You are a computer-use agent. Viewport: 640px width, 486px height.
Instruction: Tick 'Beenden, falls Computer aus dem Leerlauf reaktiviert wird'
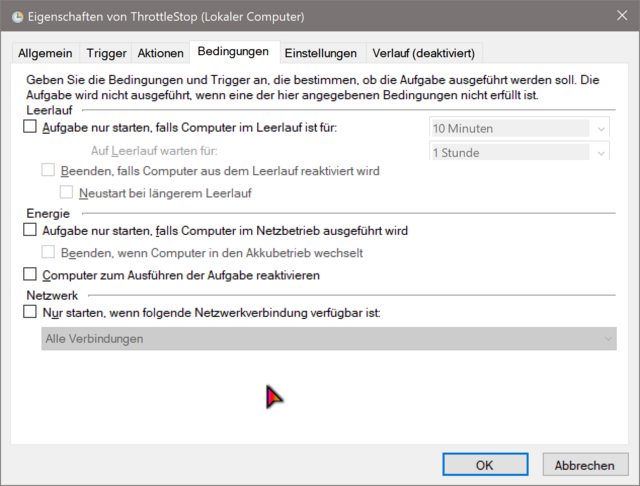[48, 170]
